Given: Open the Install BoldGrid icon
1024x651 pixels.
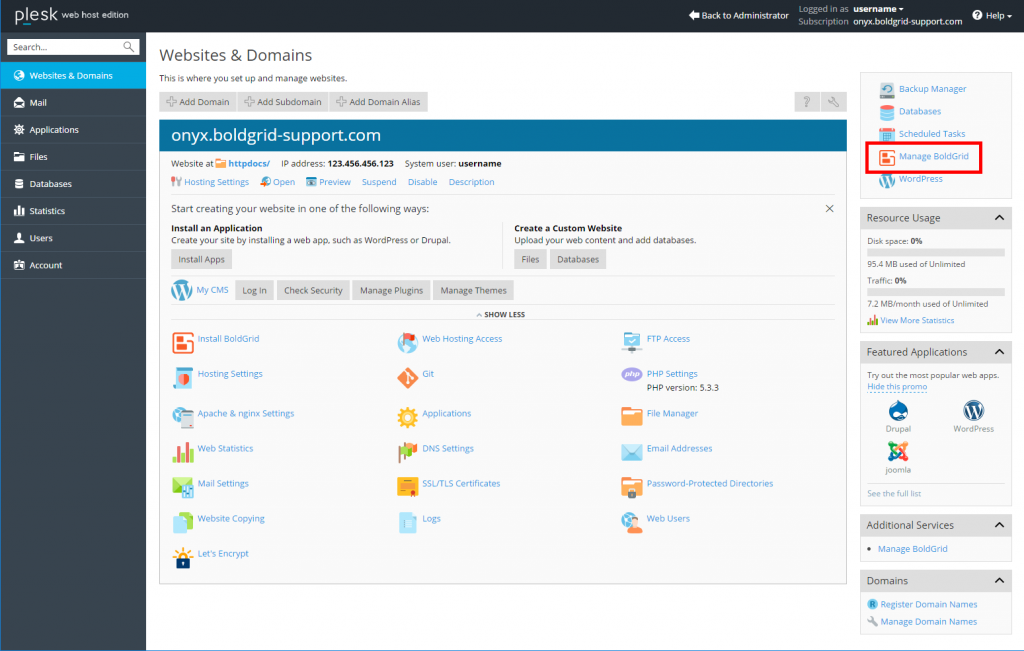Looking at the screenshot, I should tap(183, 343).
